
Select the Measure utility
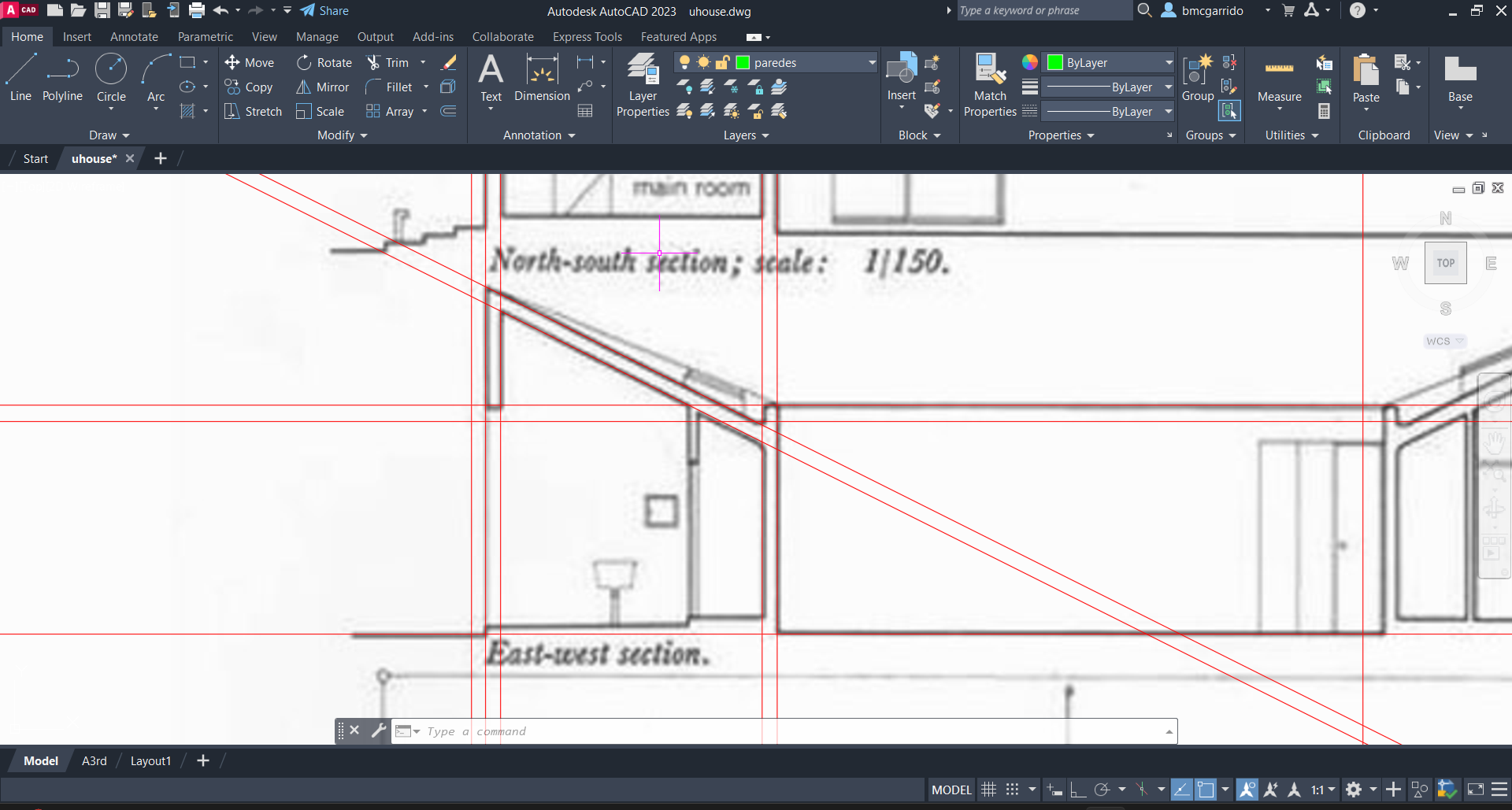pyautogui.click(x=1279, y=79)
